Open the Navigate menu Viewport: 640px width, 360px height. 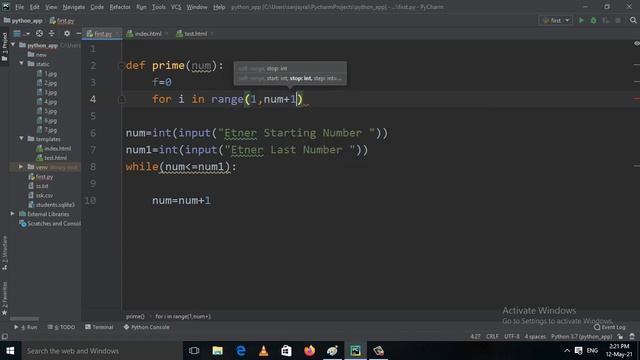click(x=73, y=7)
